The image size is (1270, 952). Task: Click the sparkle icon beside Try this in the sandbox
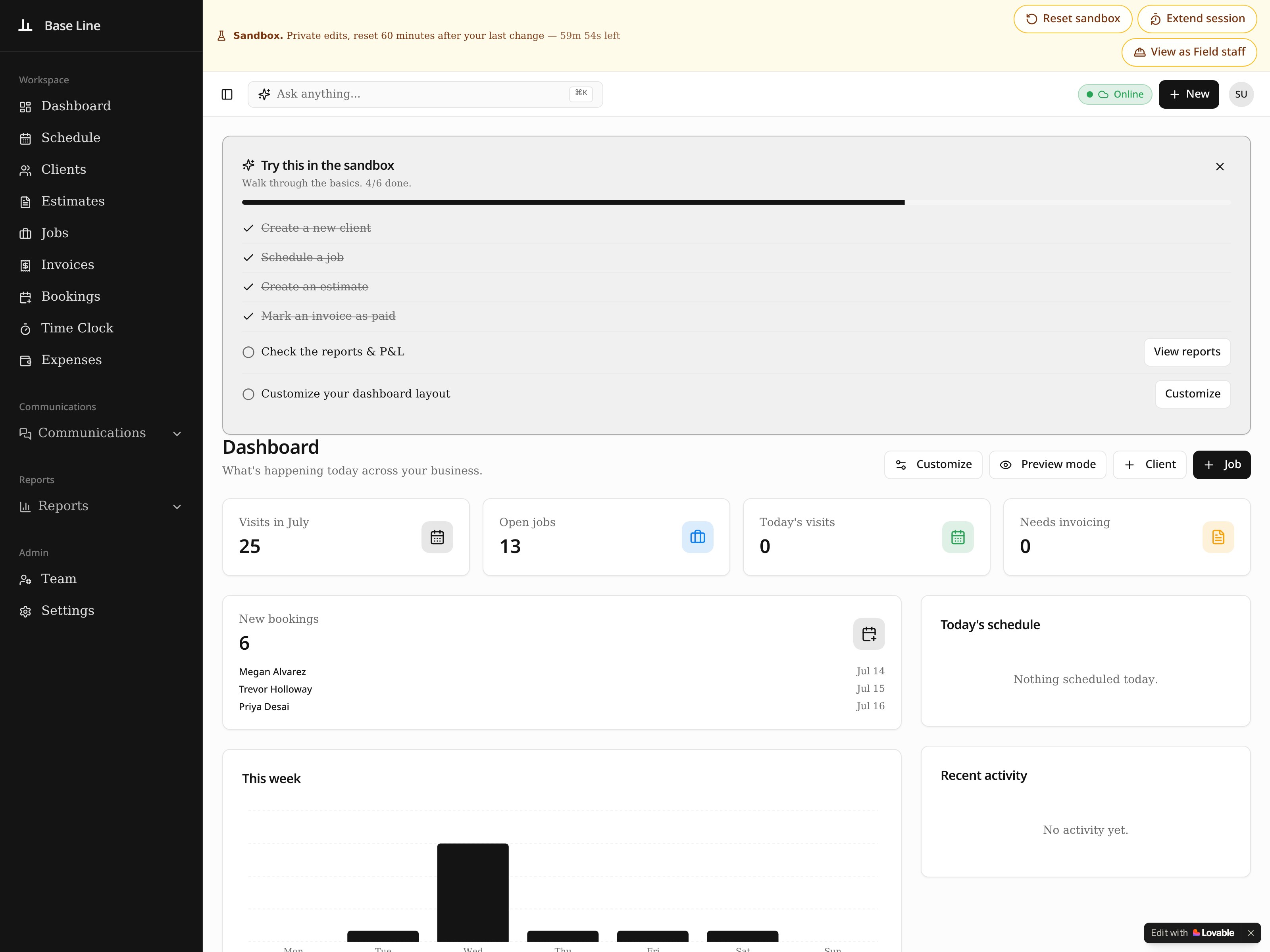tap(248, 165)
